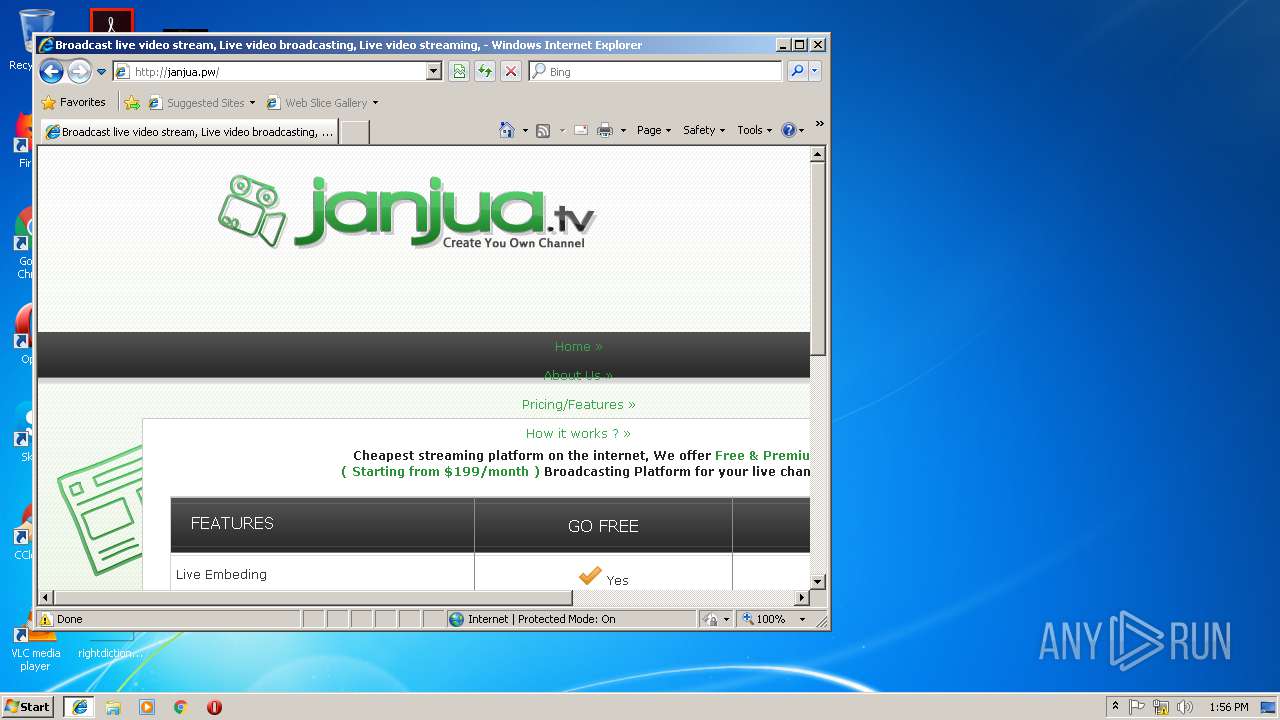1280x720 pixels.
Task: Click the red Opera taskbar icon
Action: coord(214,706)
